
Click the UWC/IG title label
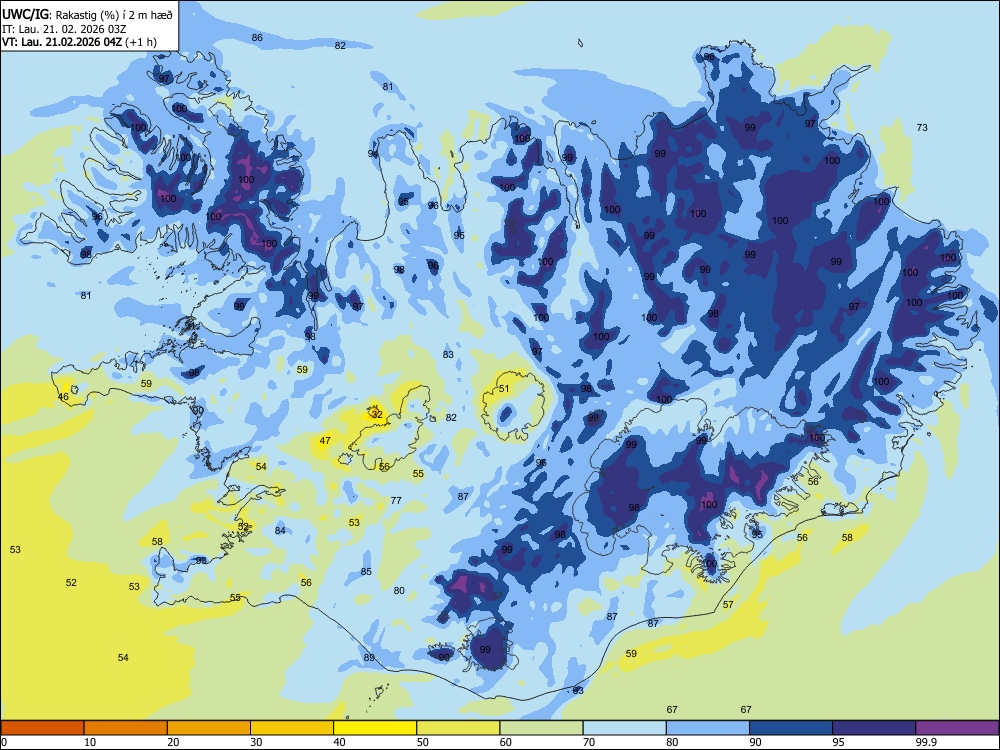[x=24, y=15]
